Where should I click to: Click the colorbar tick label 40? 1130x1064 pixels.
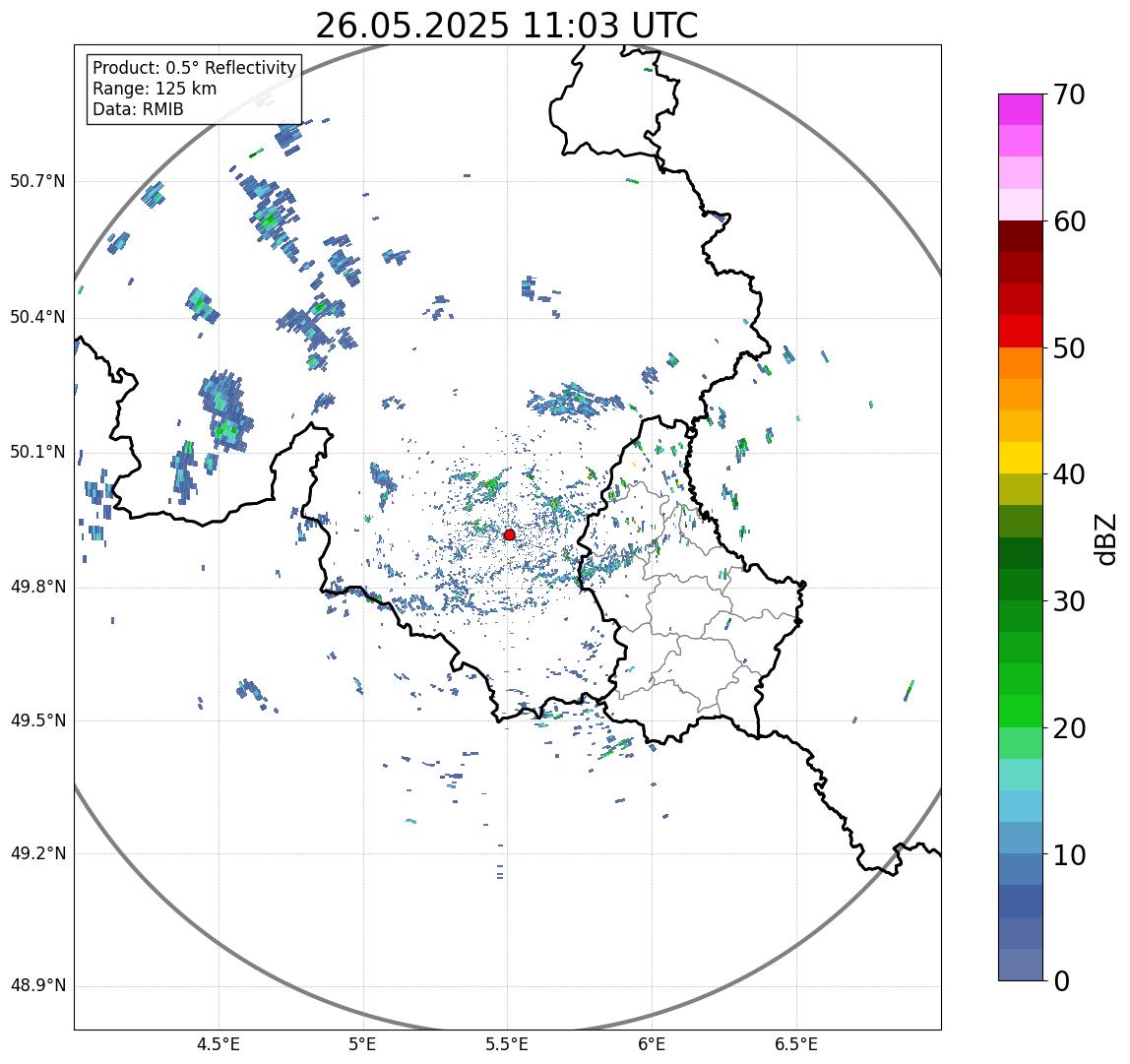[1069, 474]
